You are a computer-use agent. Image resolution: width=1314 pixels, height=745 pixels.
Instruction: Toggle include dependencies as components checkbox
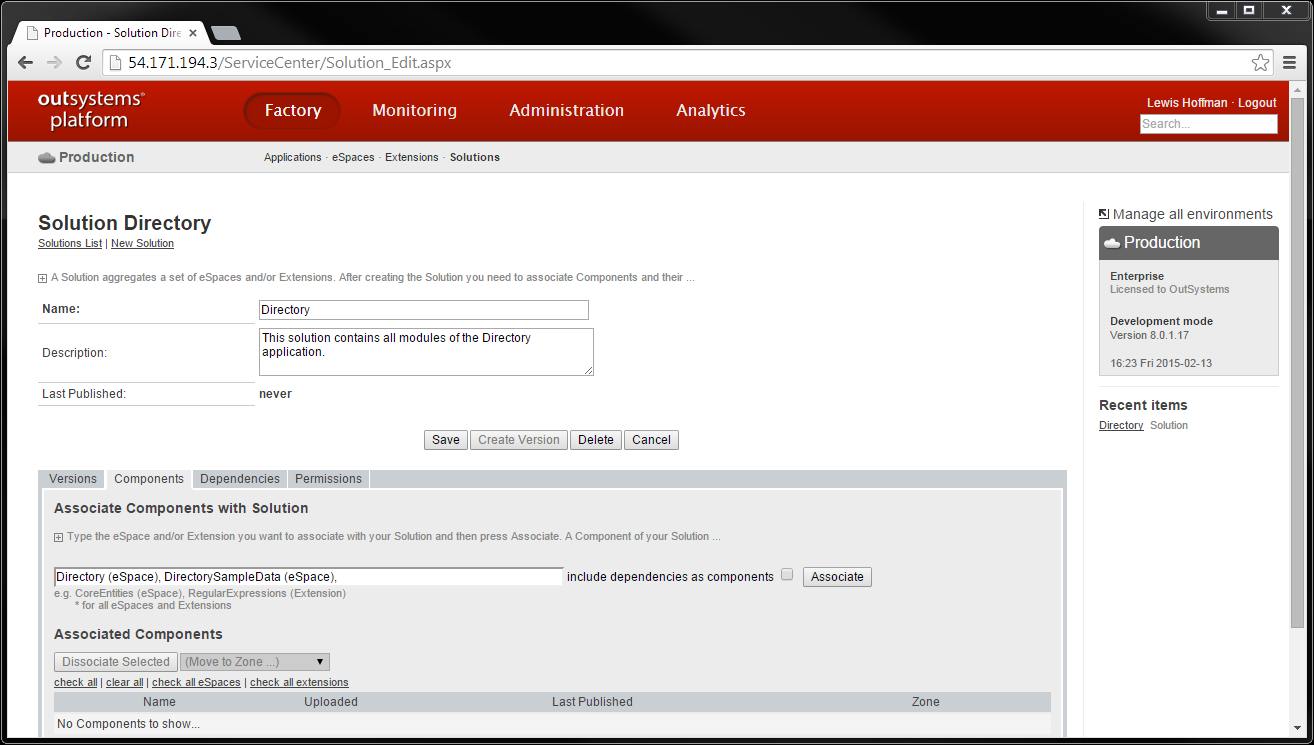tap(787, 575)
